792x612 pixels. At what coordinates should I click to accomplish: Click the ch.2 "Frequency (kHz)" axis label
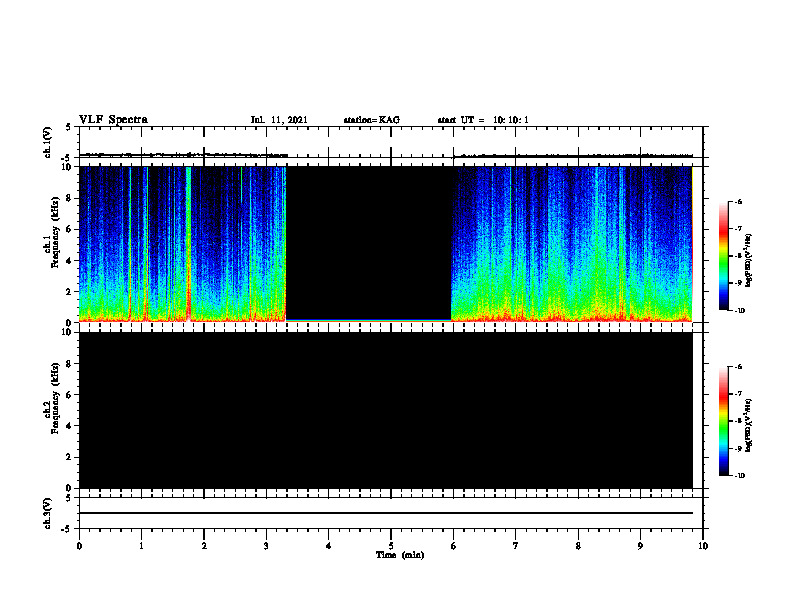(55, 398)
